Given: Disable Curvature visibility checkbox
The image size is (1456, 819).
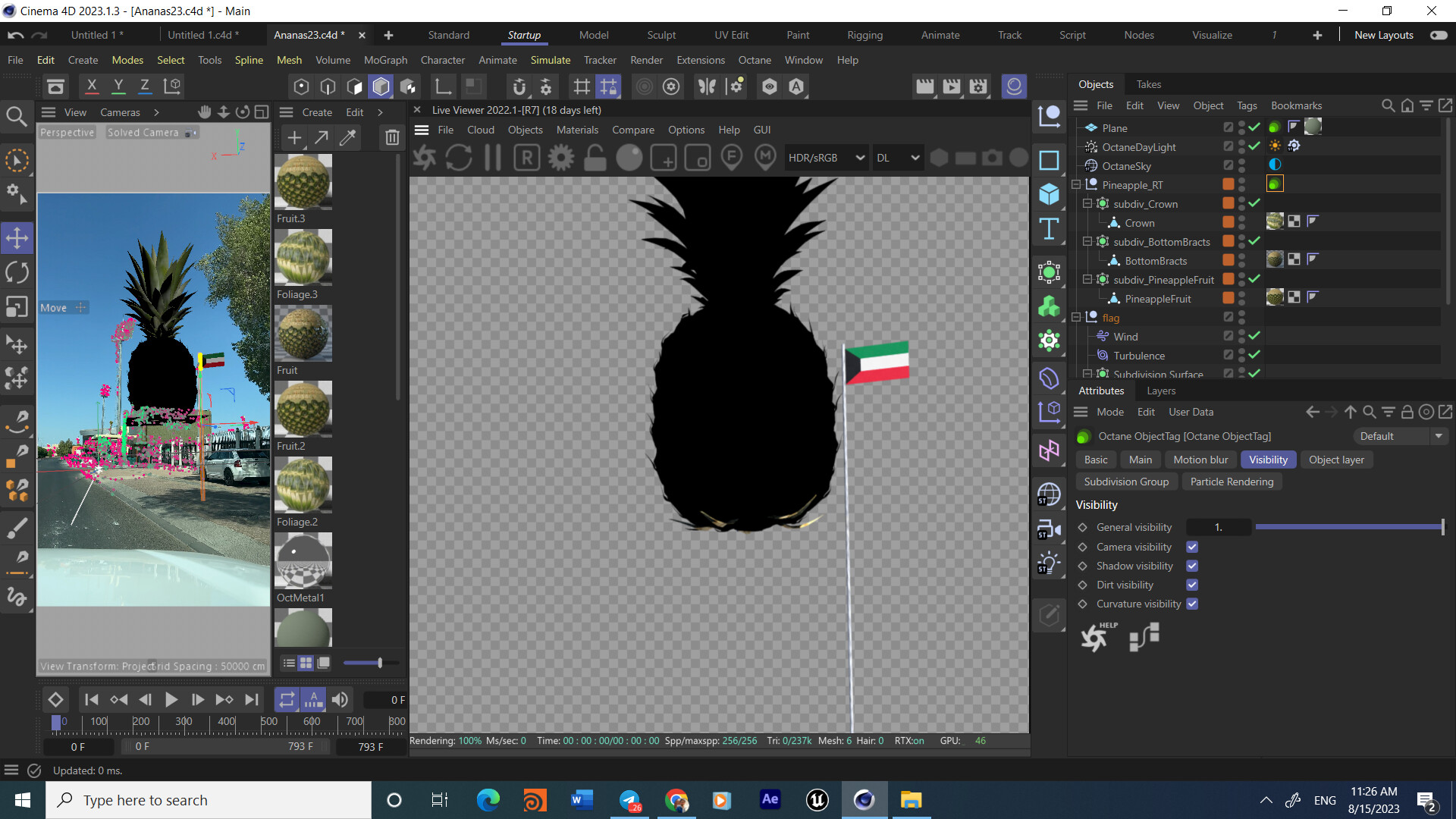Looking at the screenshot, I should 1192,604.
